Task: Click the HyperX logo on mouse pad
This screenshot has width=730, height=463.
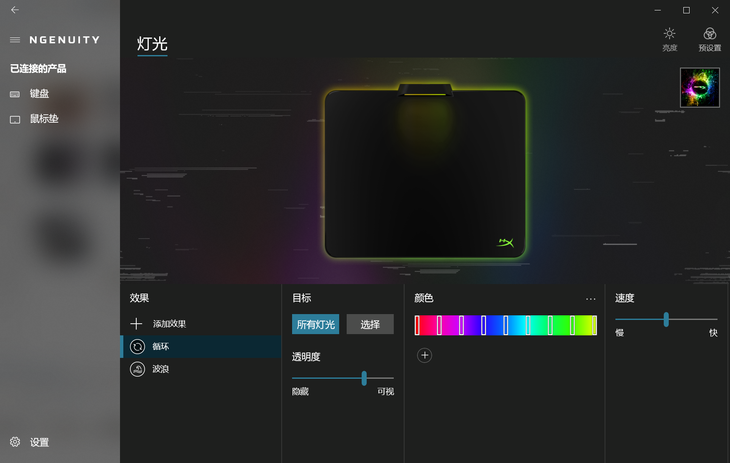Action: (x=506, y=243)
